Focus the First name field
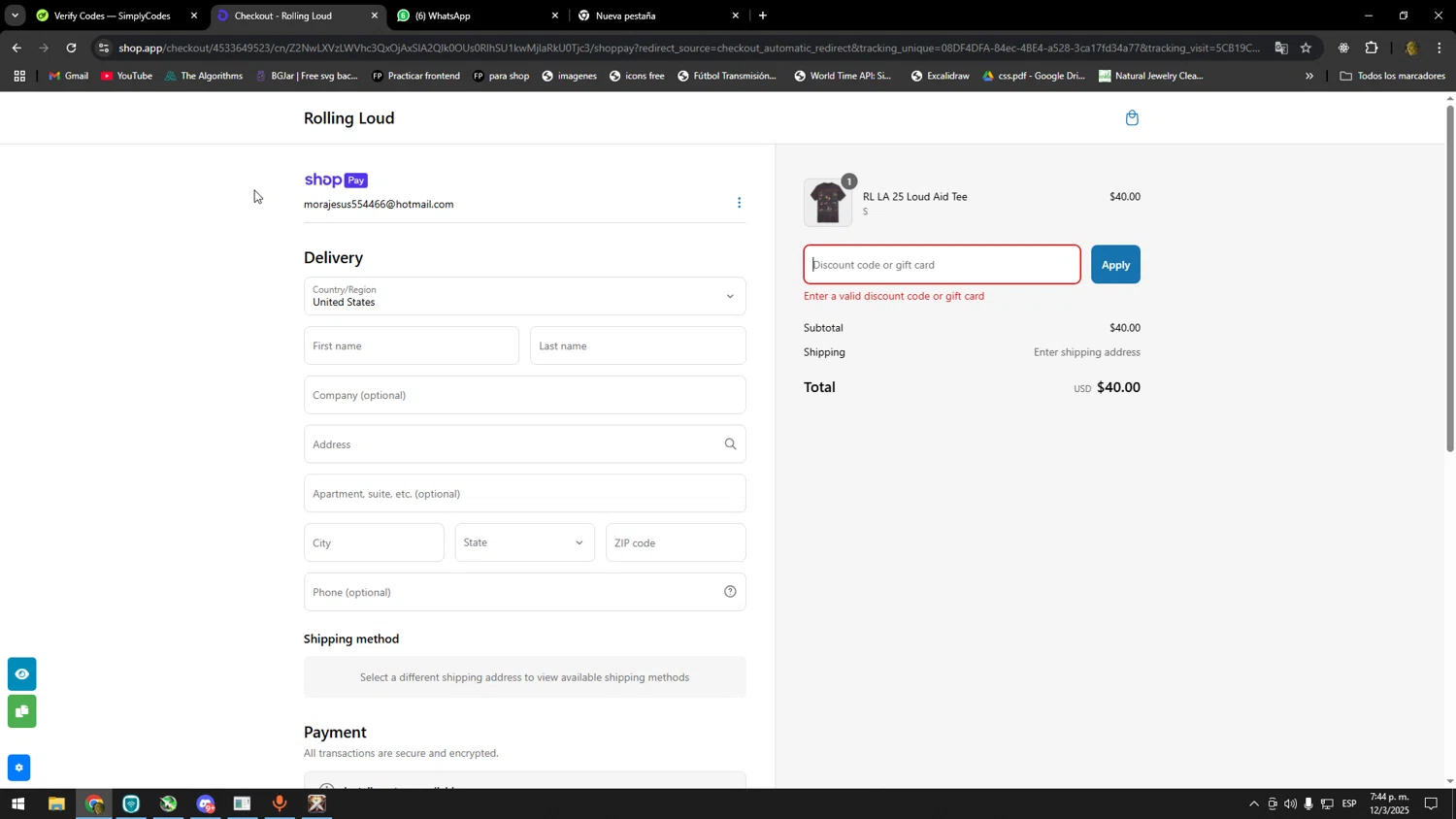 (412, 345)
